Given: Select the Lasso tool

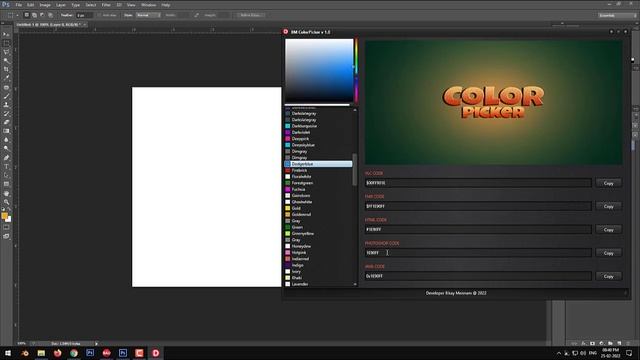Looking at the screenshot, I should (x=6, y=52).
